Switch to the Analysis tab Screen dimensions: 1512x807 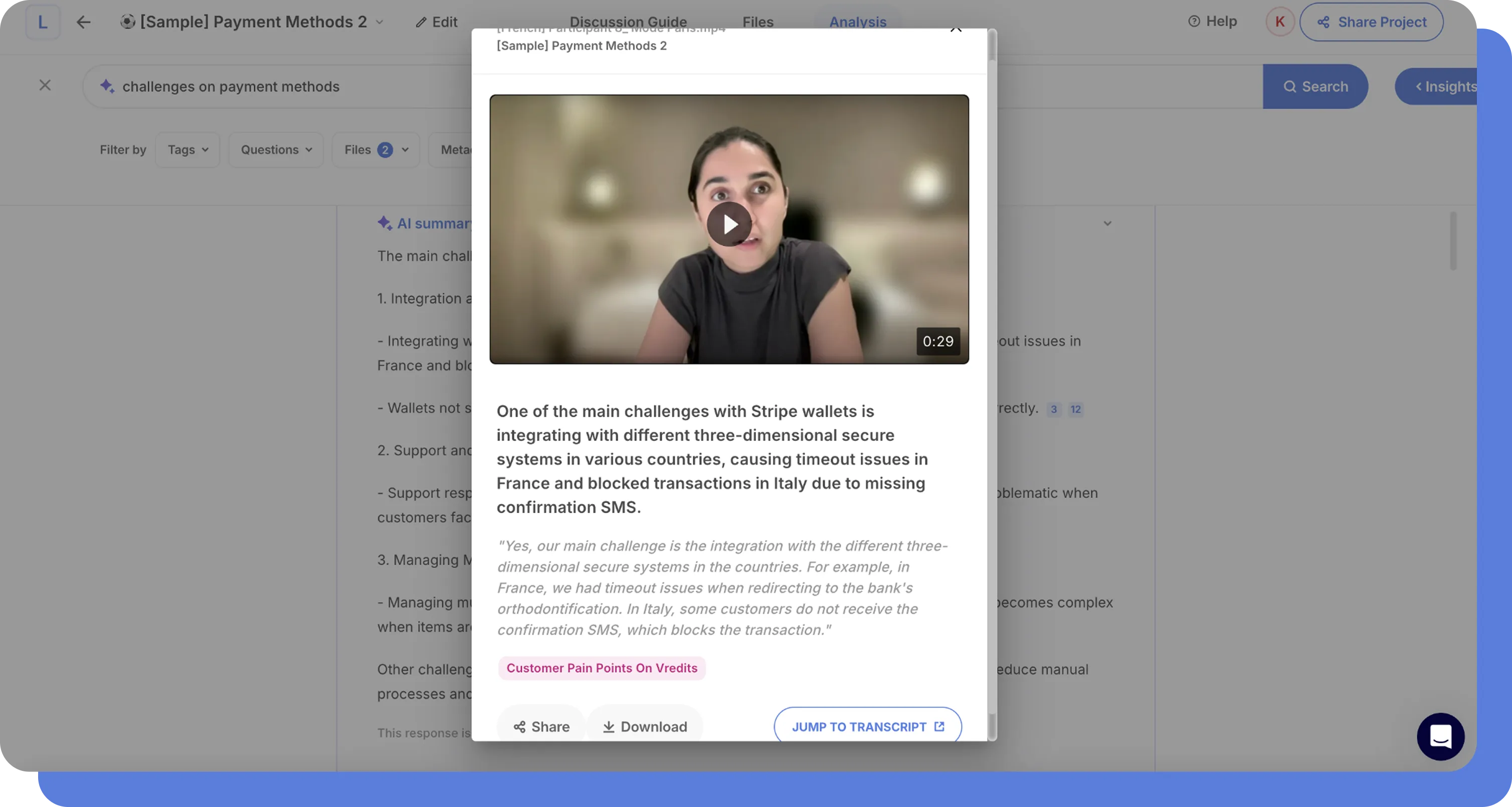(858, 22)
